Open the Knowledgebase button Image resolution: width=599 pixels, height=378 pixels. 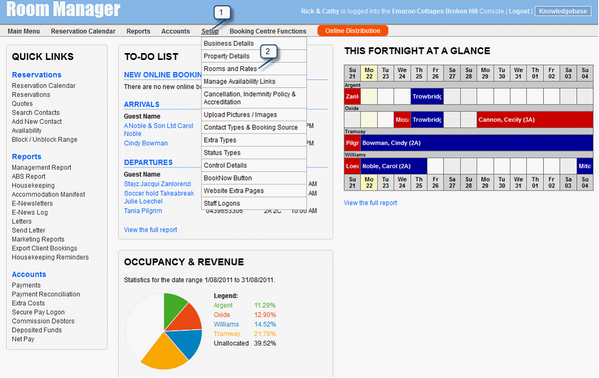pyautogui.click(x=563, y=11)
